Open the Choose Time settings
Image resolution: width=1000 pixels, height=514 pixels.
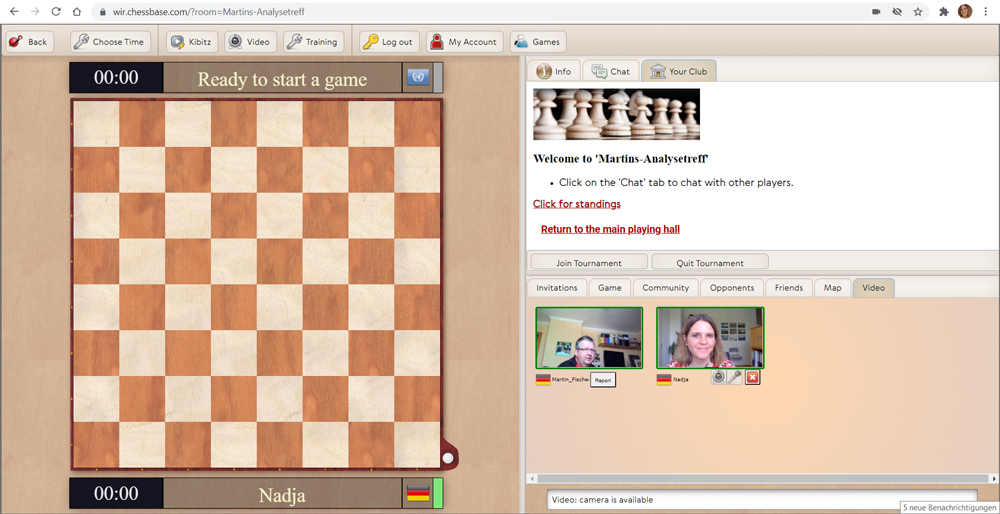pyautogui.click(x=108, y=42)
